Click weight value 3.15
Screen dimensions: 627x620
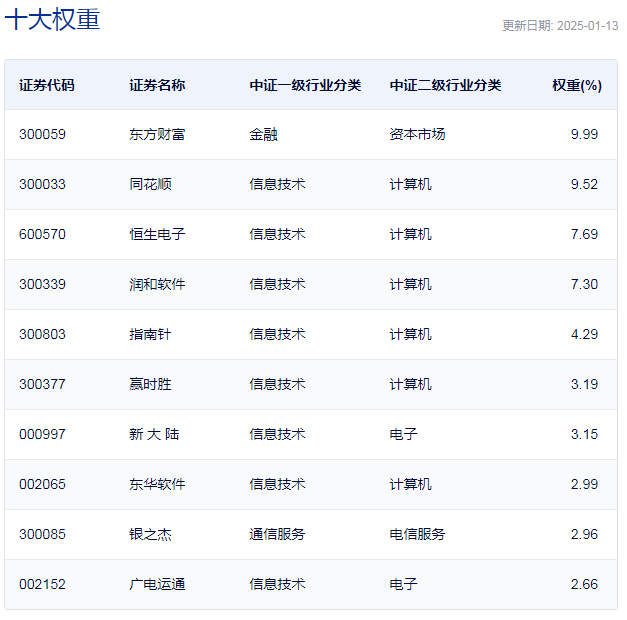coord(584,434)
